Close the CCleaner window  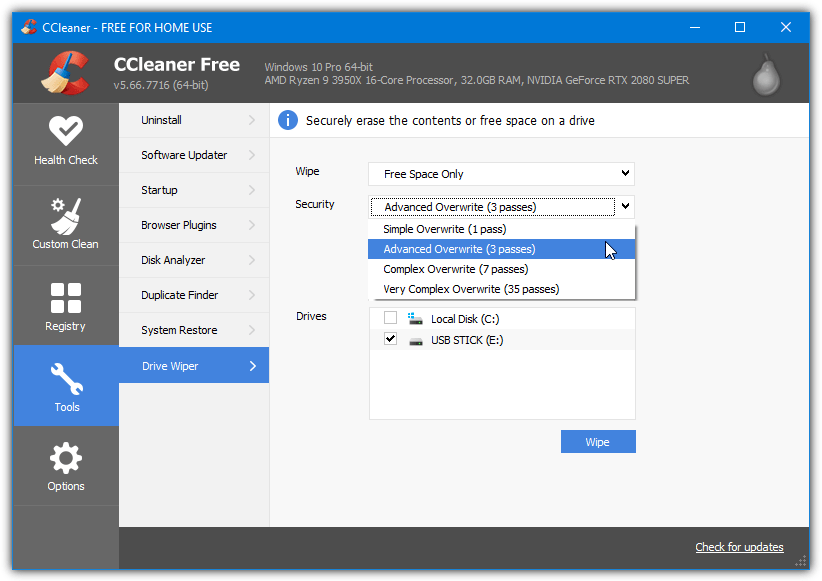[x=785, y=27]
